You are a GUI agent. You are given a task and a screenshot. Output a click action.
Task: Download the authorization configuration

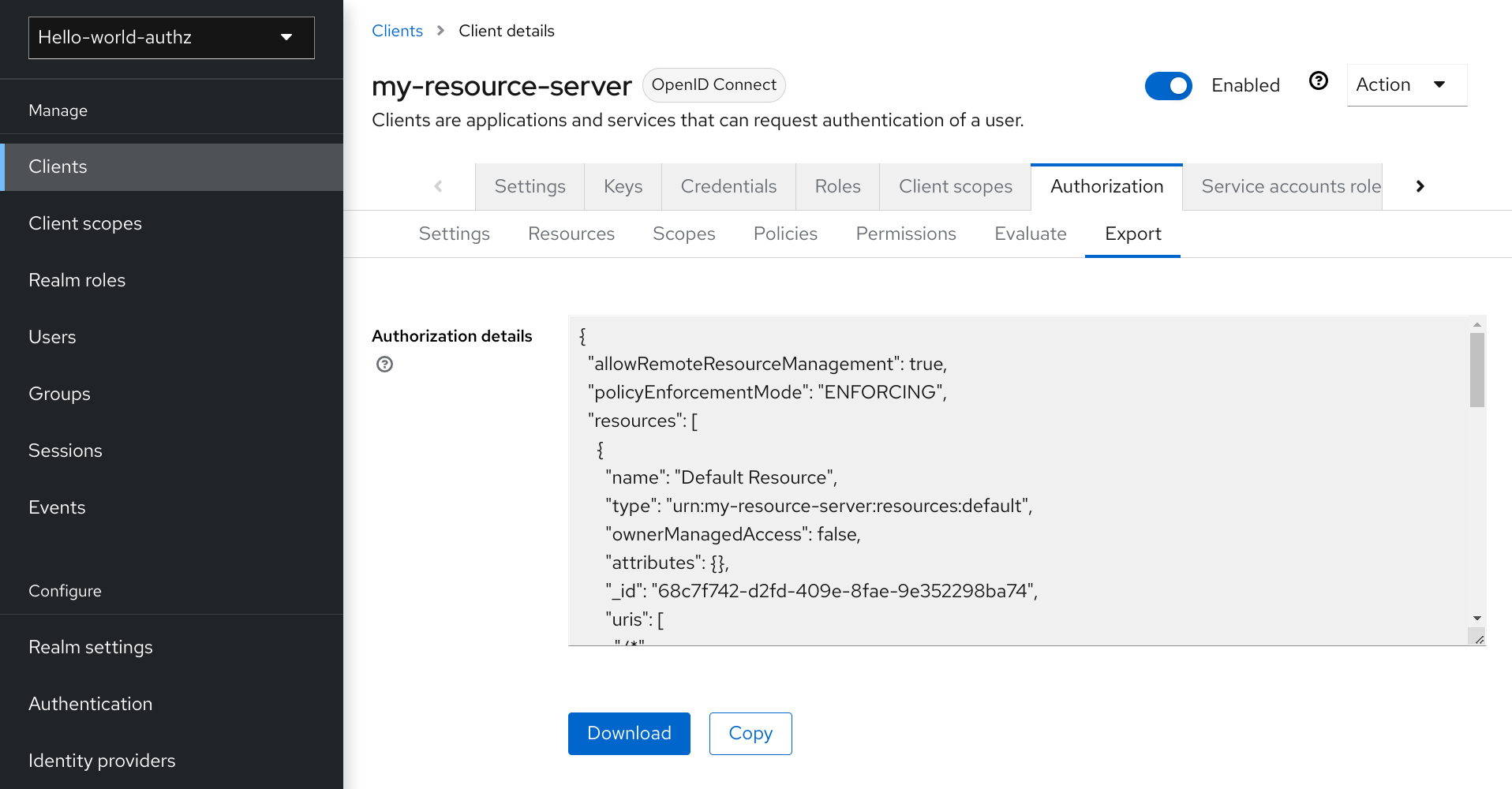[x=628, y=733]
